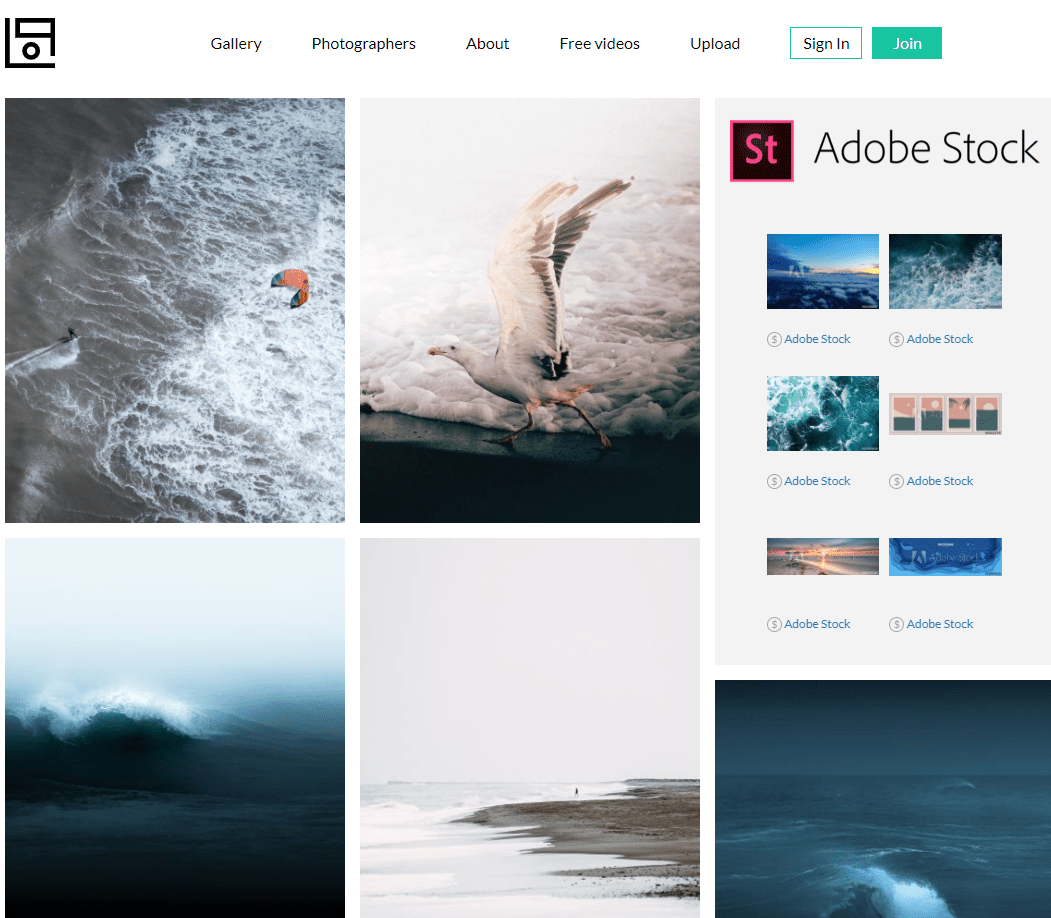Image resolution: width=1051 pixels, height=918 pixels.
Task: Select Upload in the navigation
Action: pos(714,44)
